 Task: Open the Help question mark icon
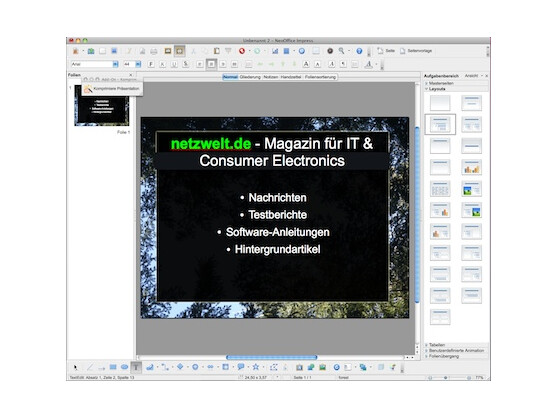(359, 51)
